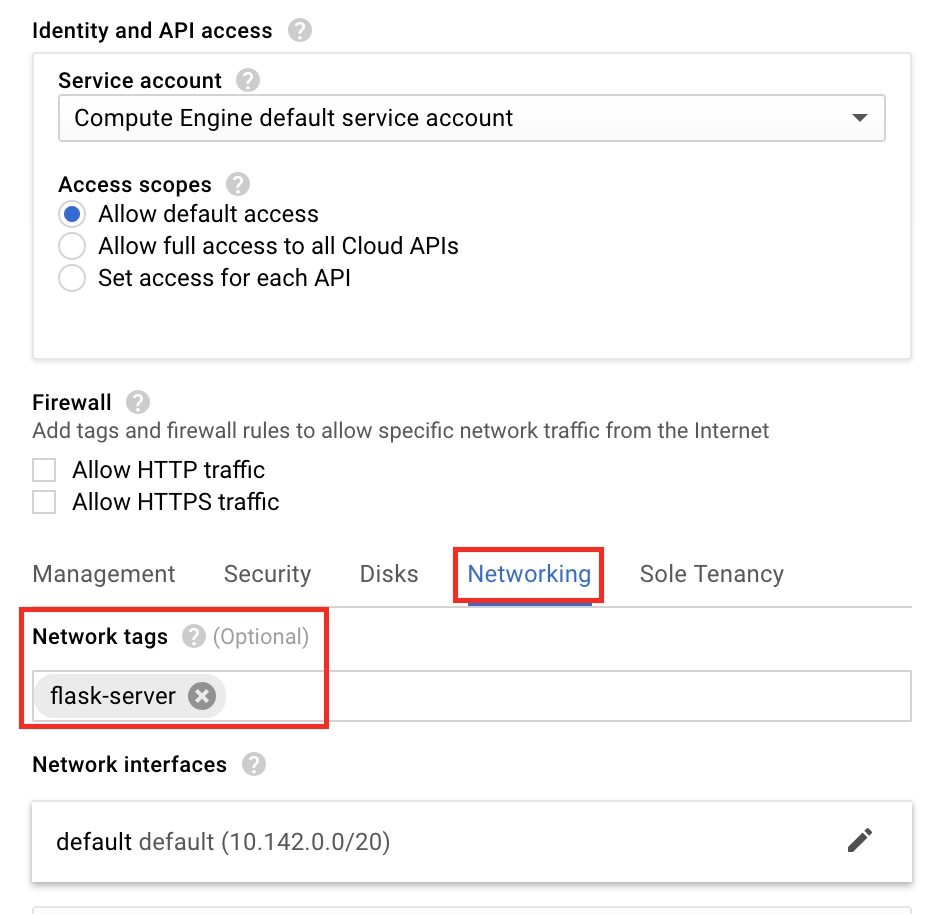Viewport: 936px width, 914px height.
Task: Click the Network tags input field
Action: click(x=550, y=696)
